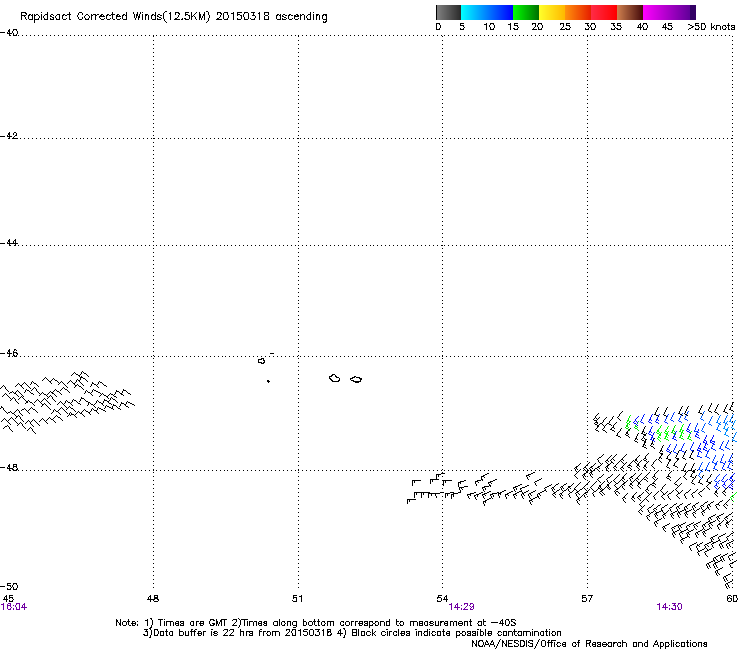Click the small island outline just below -46
The height and width of the screenshot is (650, 740).
point(261,361)
